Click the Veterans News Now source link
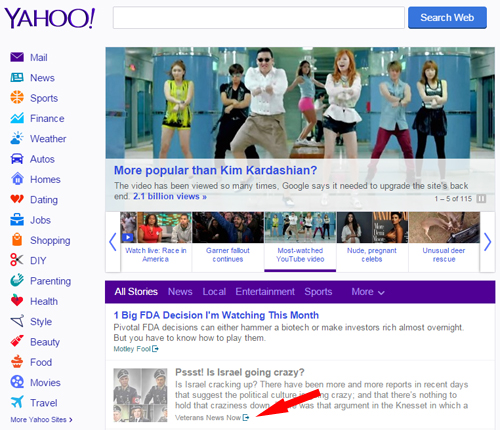500x430 pixels. (208, 418)
